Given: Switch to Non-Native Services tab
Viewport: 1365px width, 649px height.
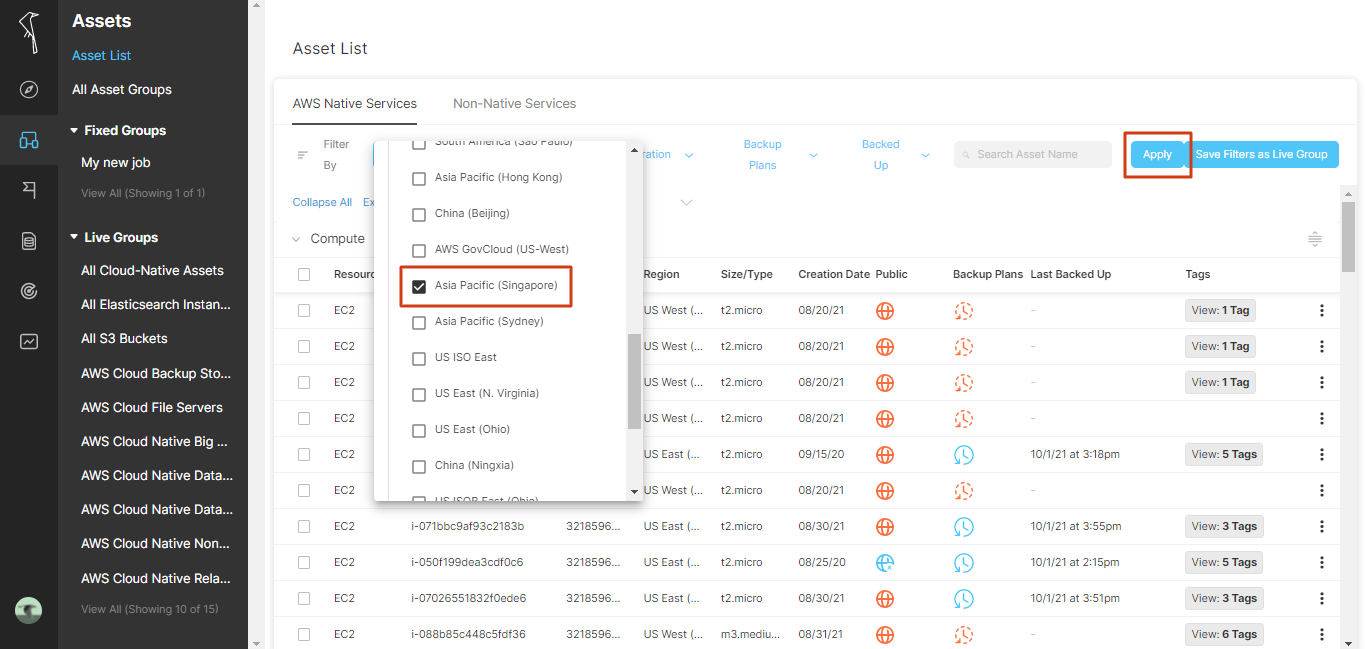Looking at the screenshot, I should click(514, 103).
